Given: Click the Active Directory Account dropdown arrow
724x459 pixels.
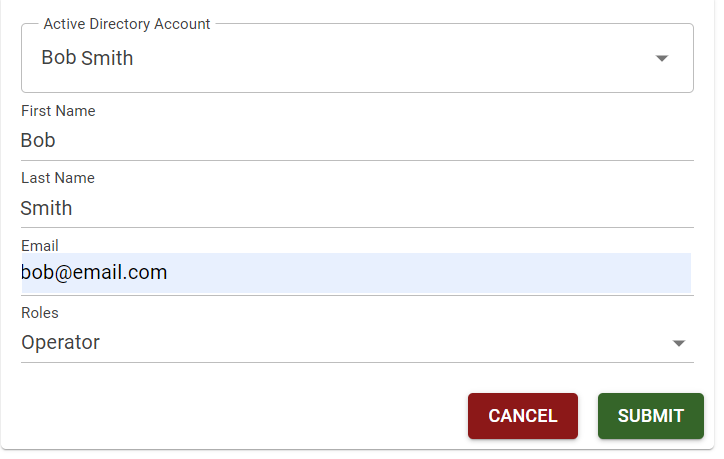Looking at the screenshot, I should coord(661,59).
